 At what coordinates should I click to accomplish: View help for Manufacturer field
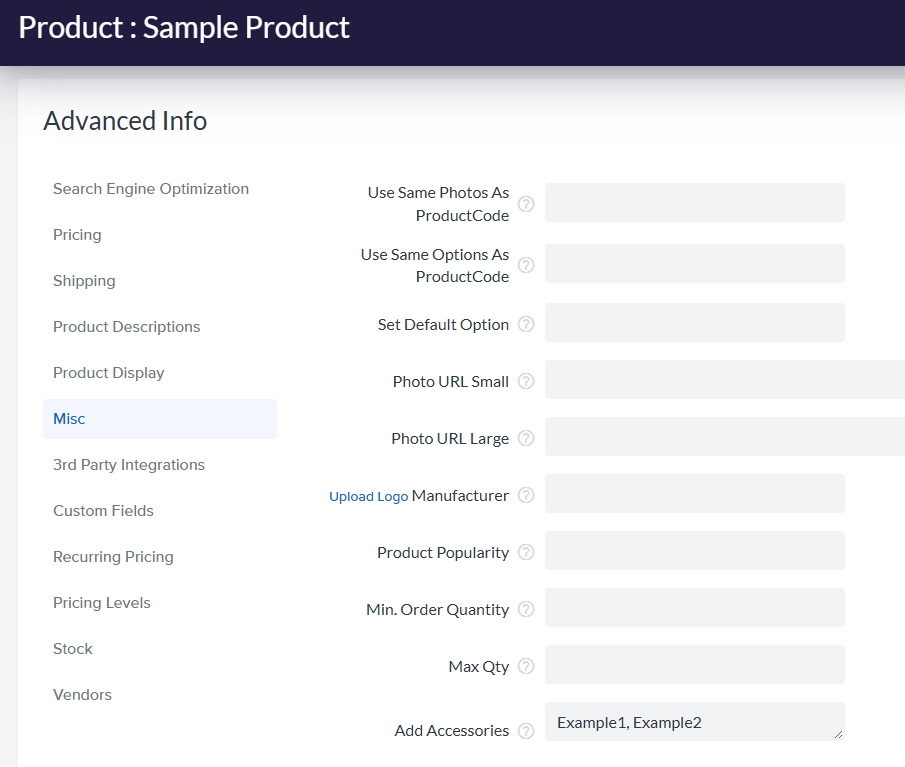click(526, 495)
